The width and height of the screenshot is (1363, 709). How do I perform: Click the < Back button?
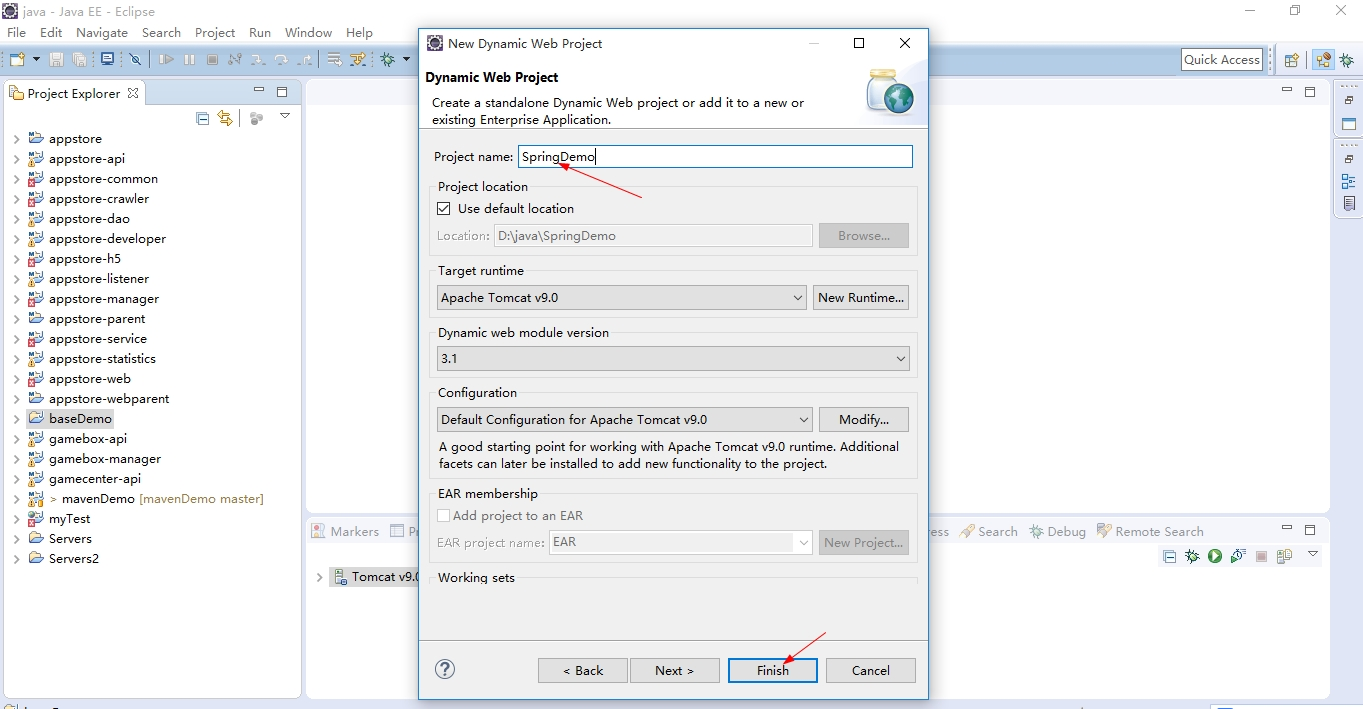pyautogui.click(x=583, y=671)
